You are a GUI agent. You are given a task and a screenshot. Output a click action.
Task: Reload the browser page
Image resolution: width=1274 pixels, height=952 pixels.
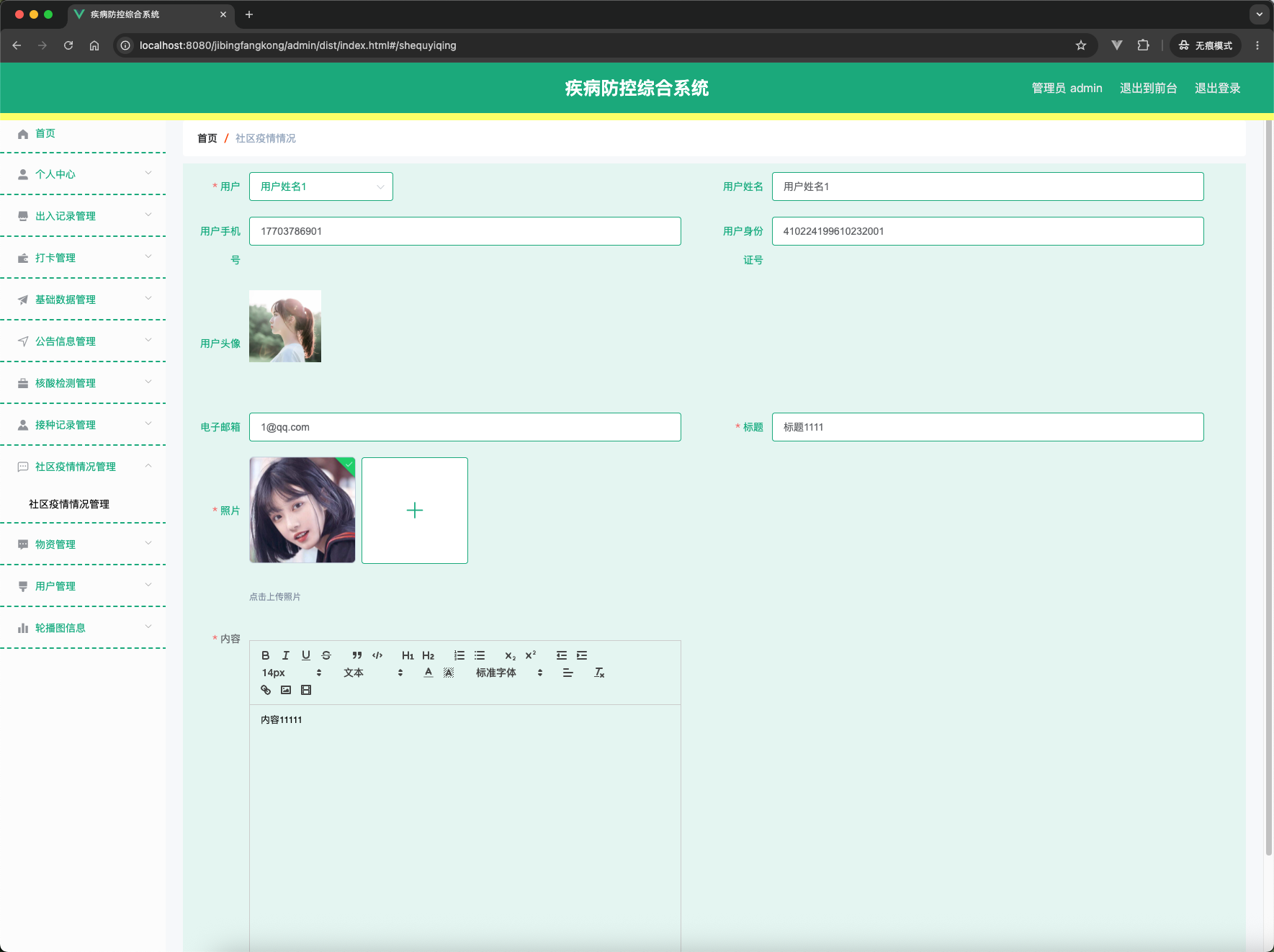[68, 45]
